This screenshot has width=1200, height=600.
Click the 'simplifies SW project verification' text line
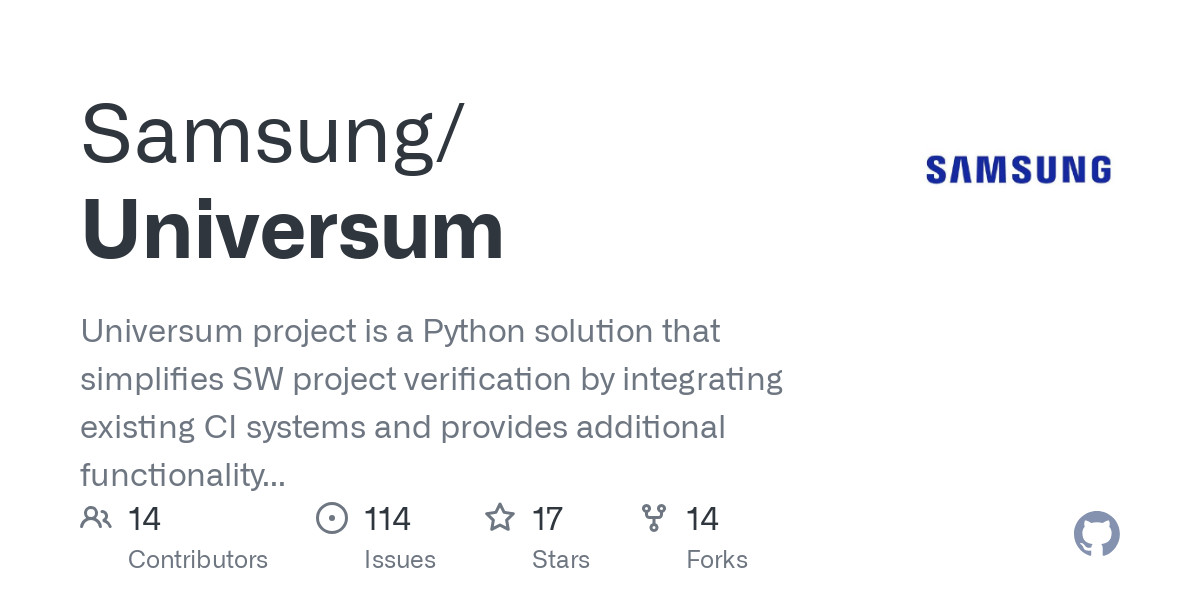click(x=431, y=379)
